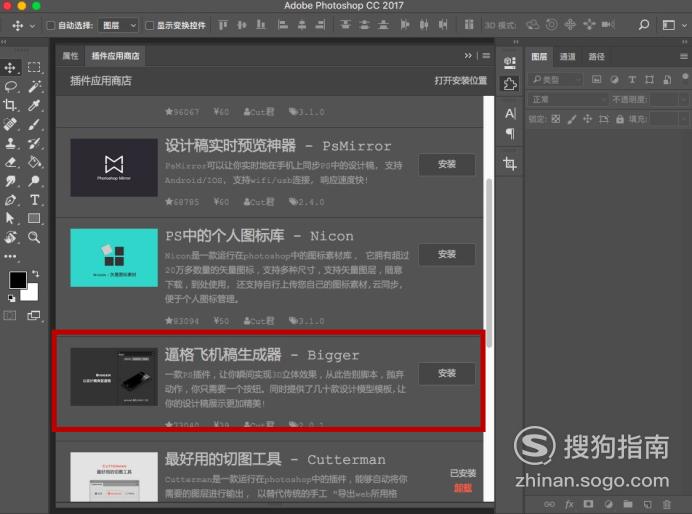The height and width of the screenshot is (514, 692).
Task: Click the white background color swatch
Action: point(31,294)
